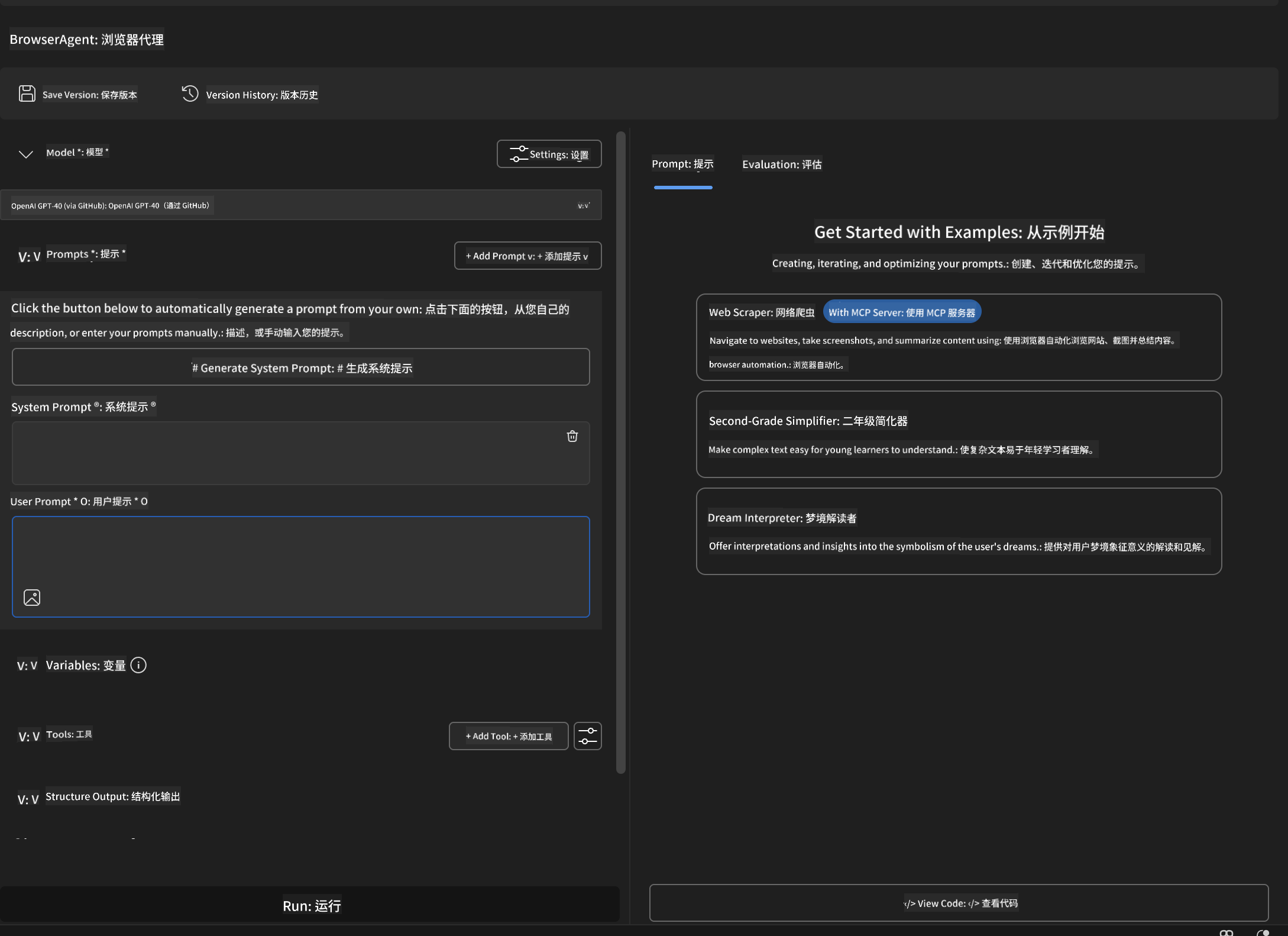Collapse the Prompts section
Image resolution: width=1288 pixels, height=936 pixels.
point(29,256)
